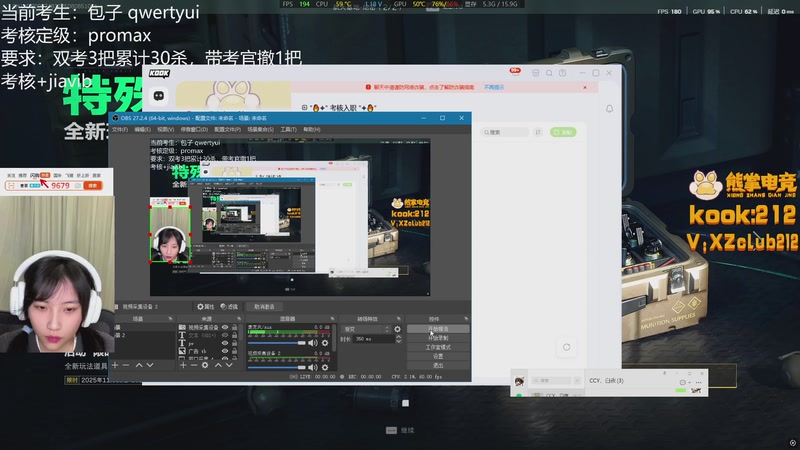Toggle visibility of 视频采集设备 source

(225, 328)
